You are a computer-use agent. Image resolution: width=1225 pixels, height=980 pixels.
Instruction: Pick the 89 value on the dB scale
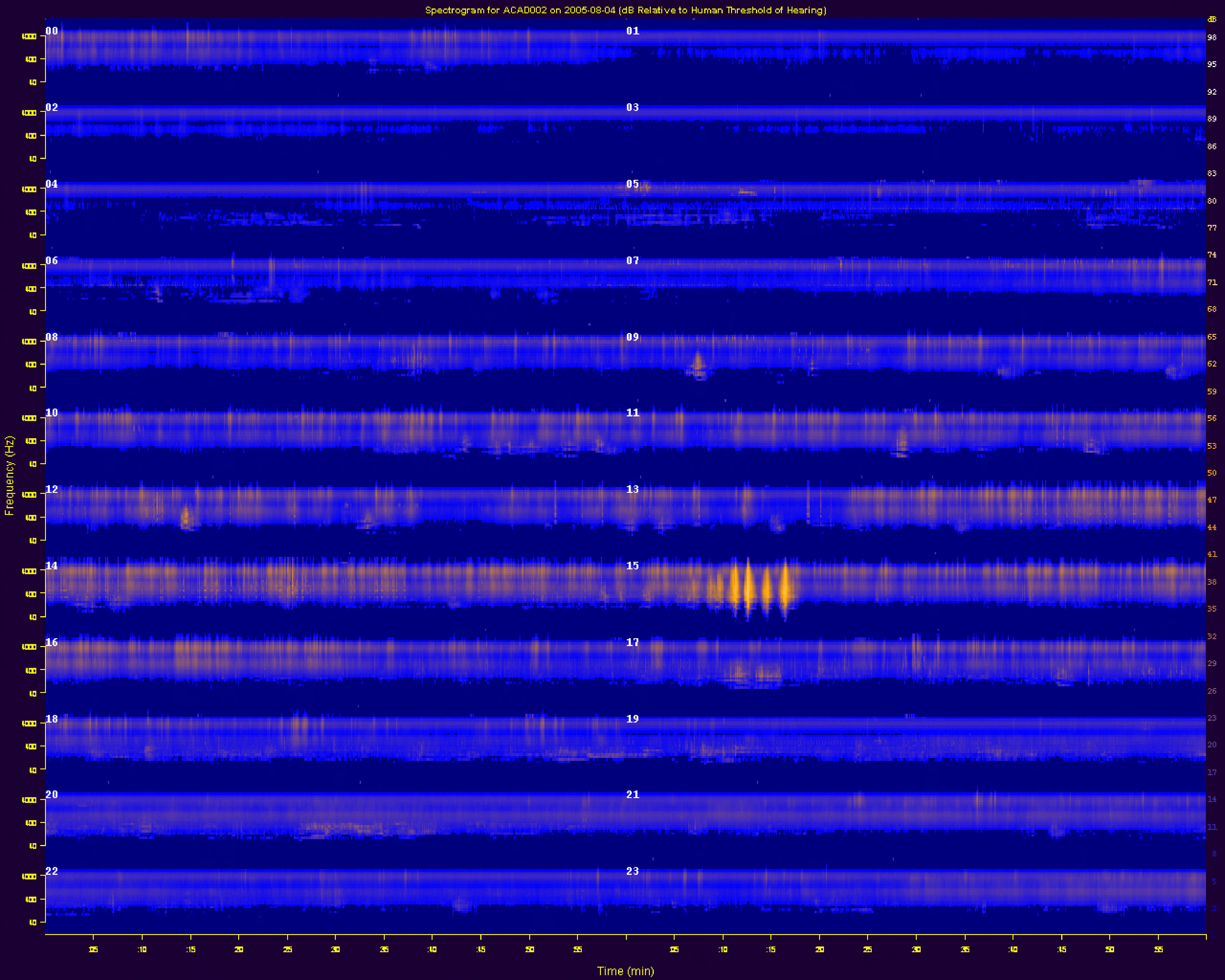click(1212, 119)
